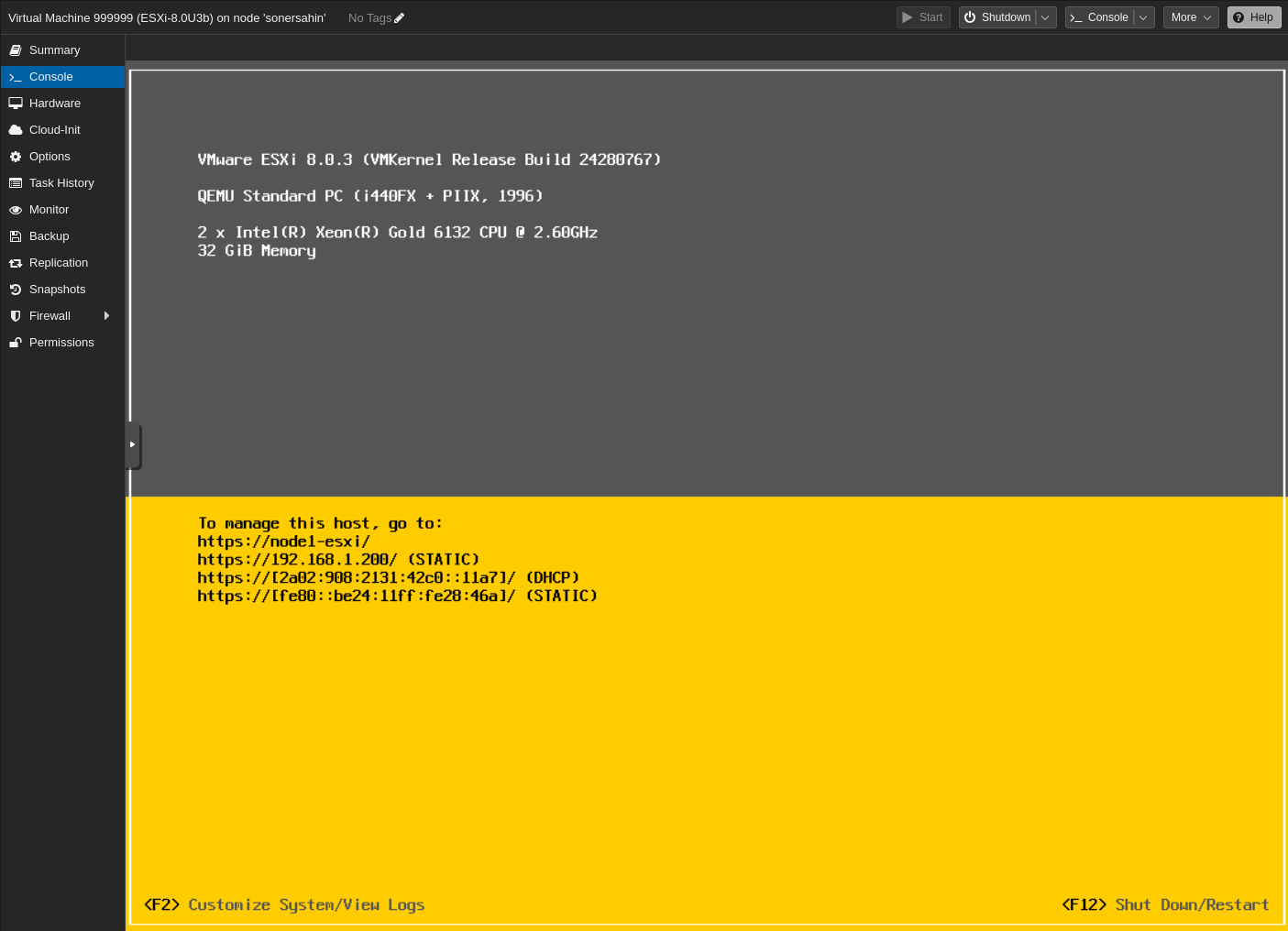
Task: Open the Replication panel
Action: 59,262
